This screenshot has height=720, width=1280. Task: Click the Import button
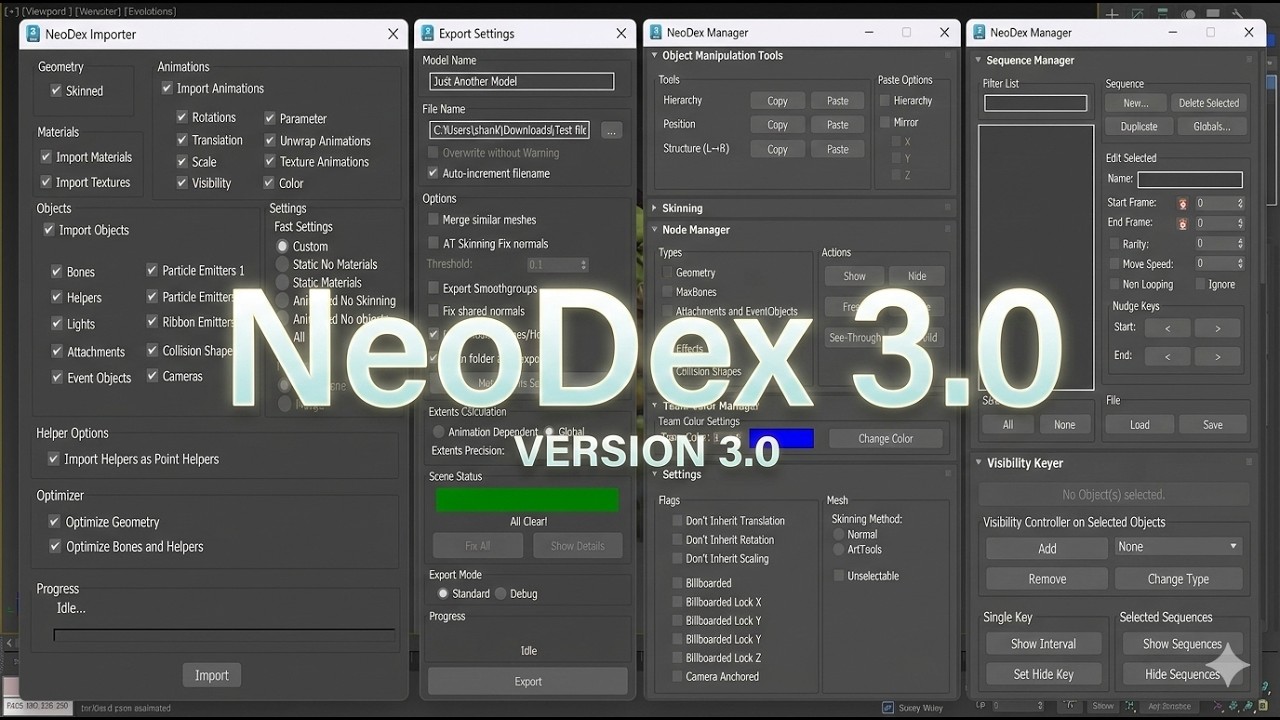(211, 675)
